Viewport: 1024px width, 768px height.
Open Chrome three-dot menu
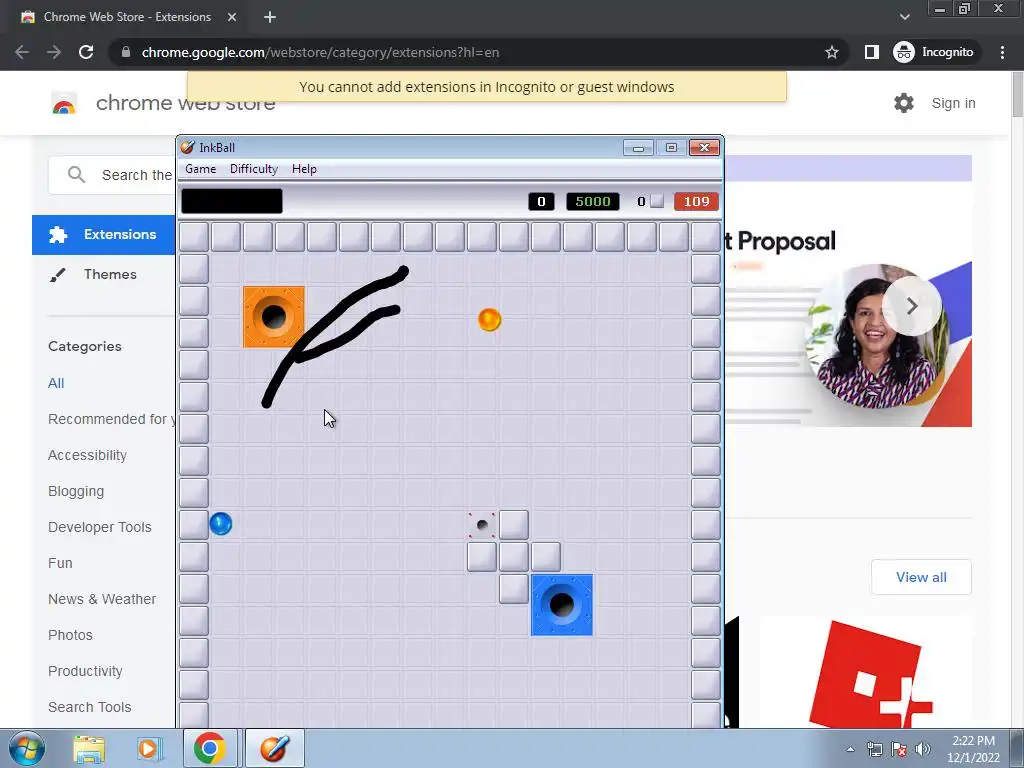point(1002,52)
